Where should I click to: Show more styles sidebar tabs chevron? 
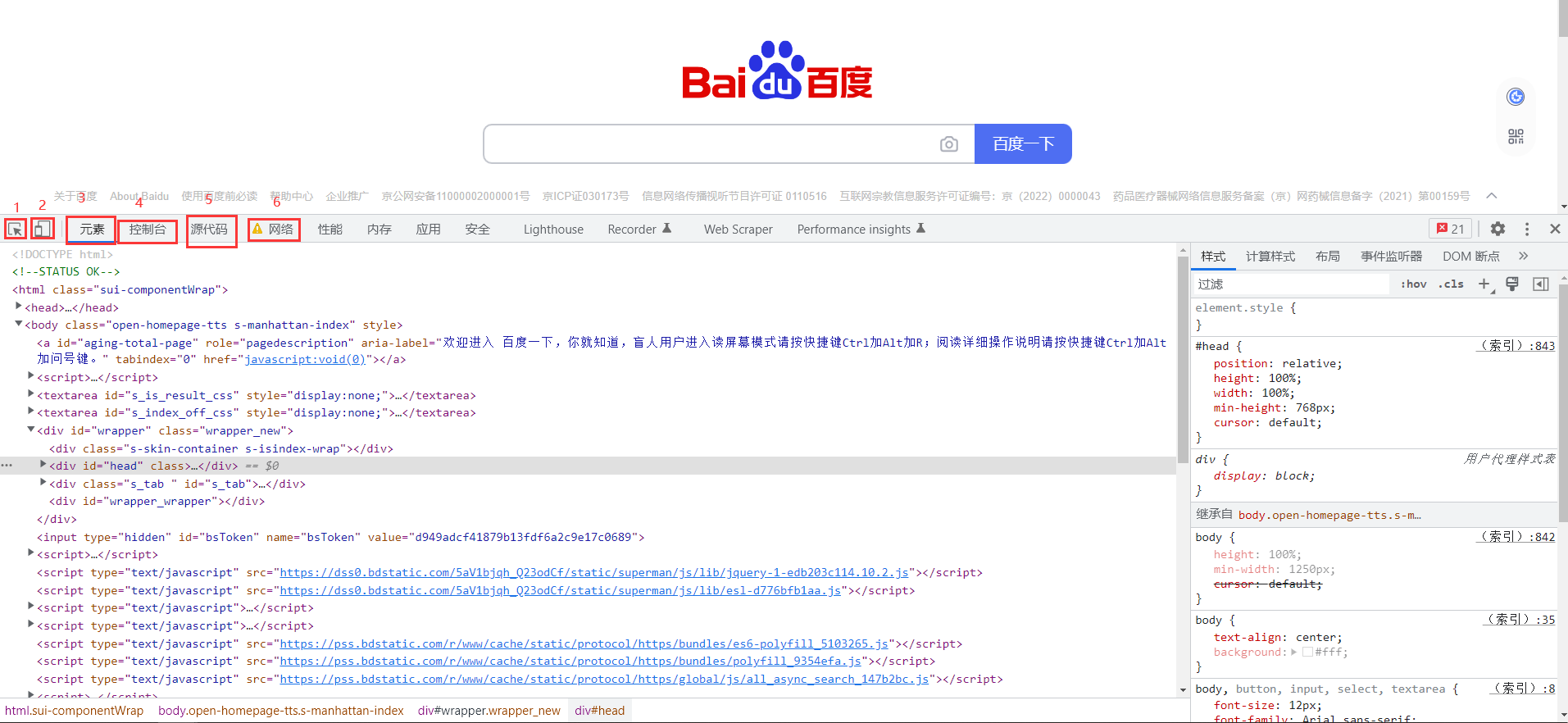pos(1523,256)
